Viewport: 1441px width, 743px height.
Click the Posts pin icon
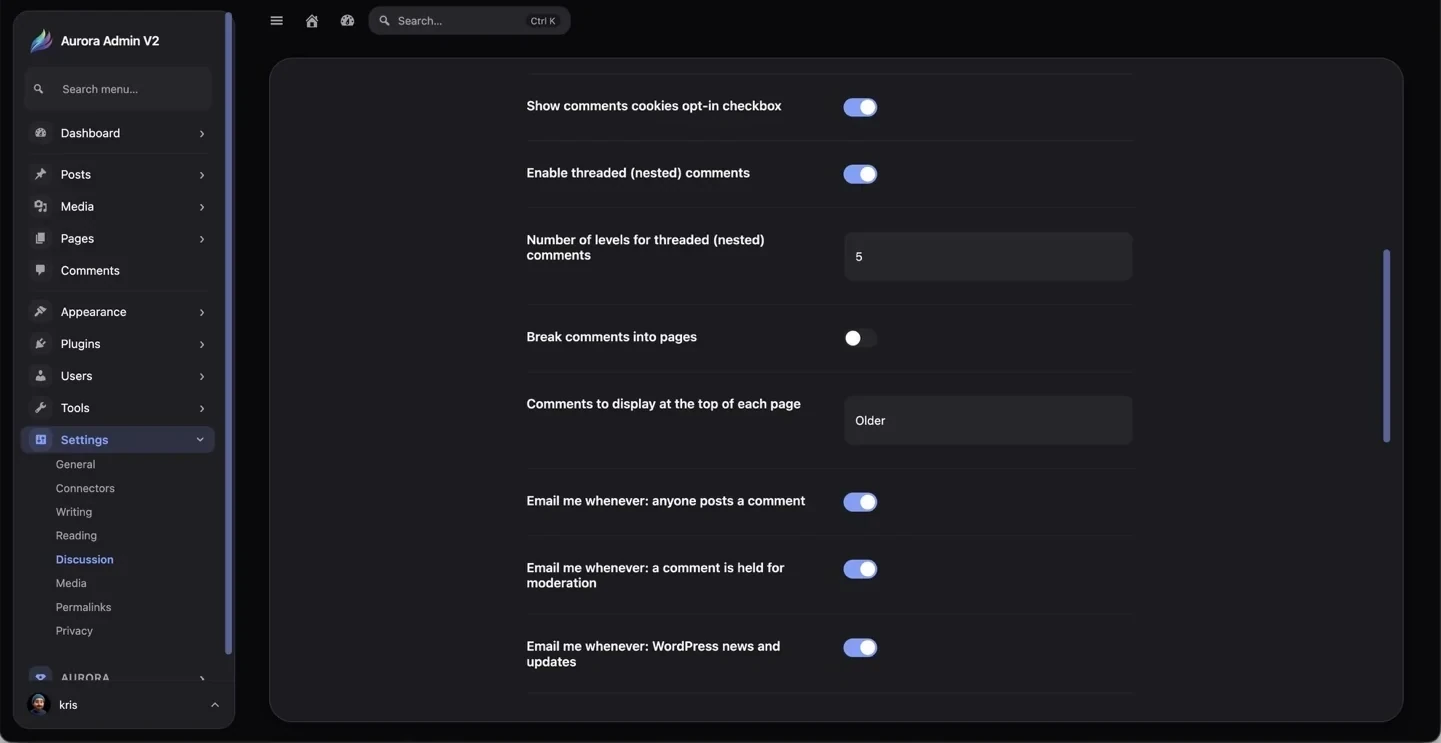(41, 174)
